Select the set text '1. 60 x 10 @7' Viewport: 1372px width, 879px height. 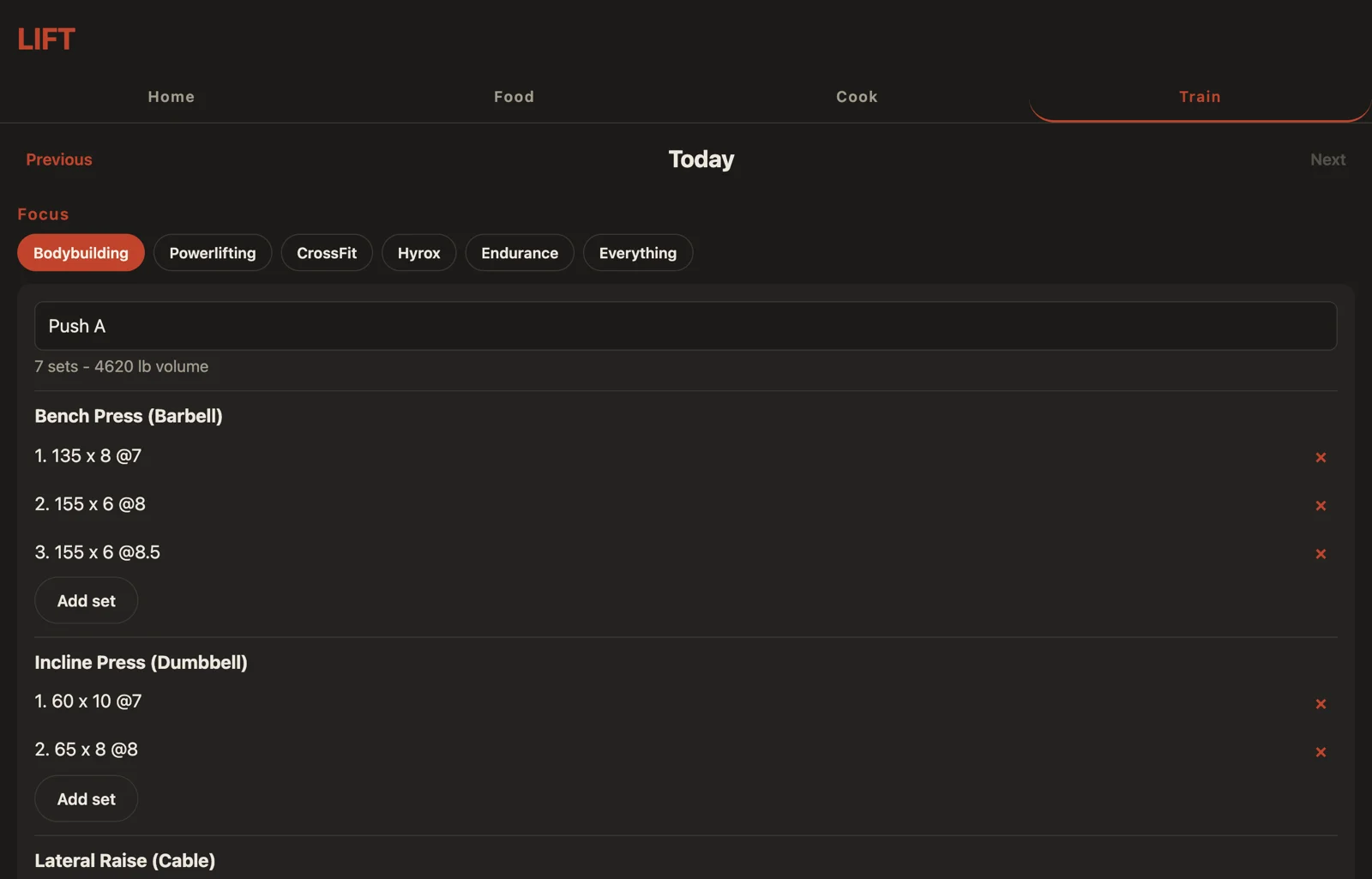(88, 701)
